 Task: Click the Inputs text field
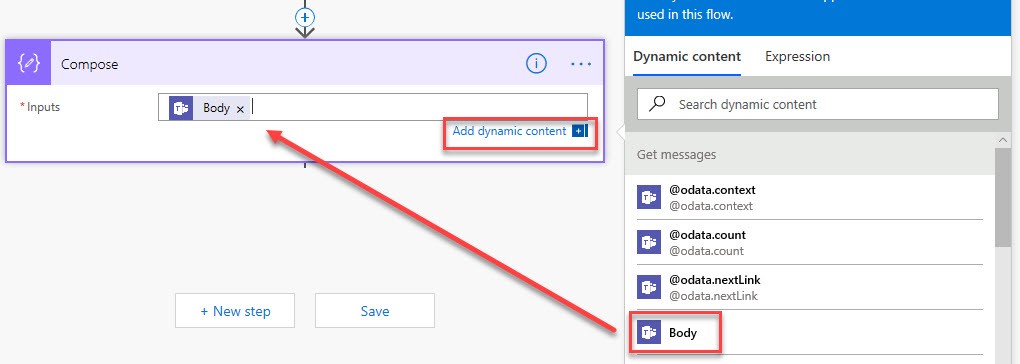(x=373, y=107)
